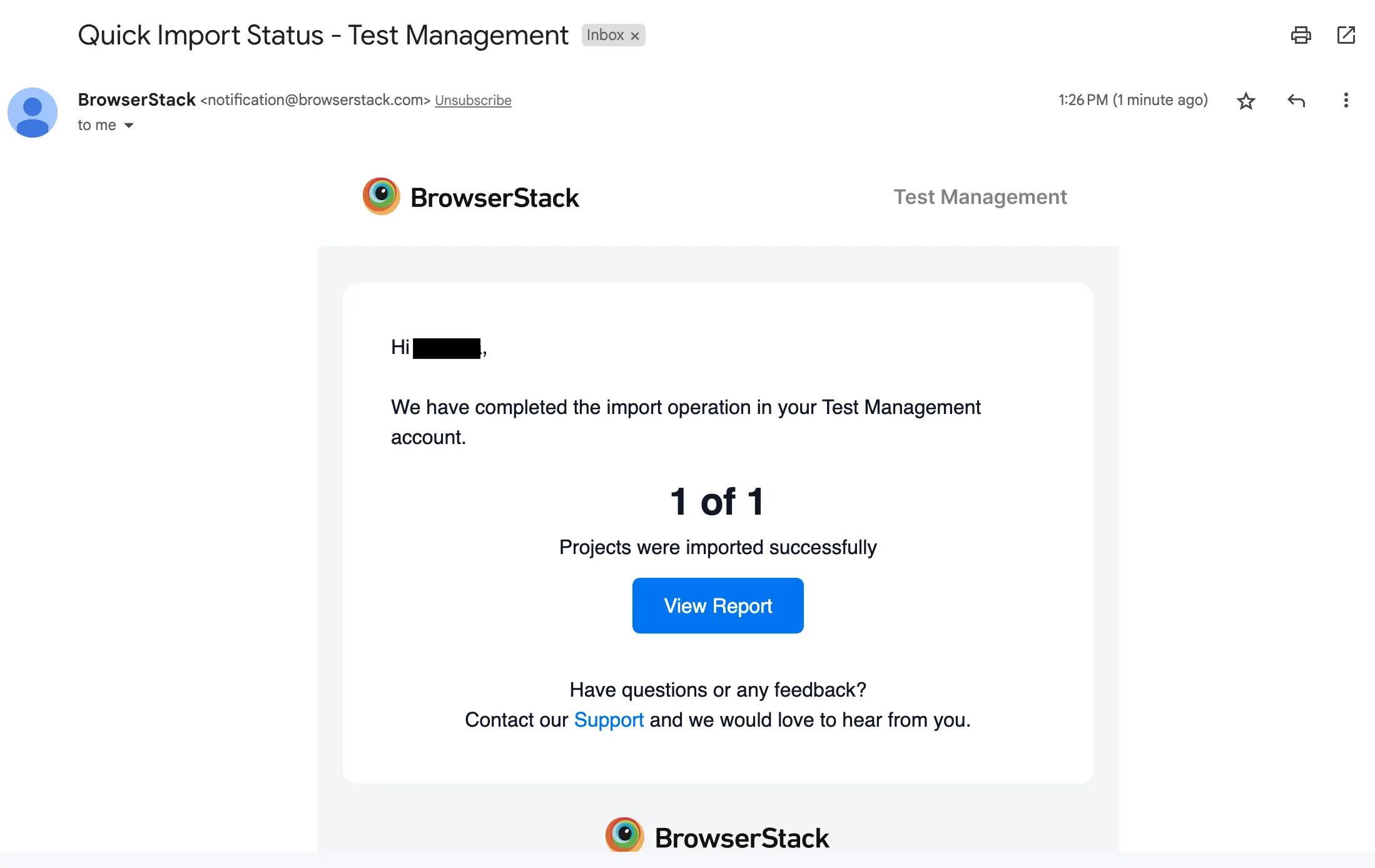The width and height of the screenshot is (1375, 868).
Task: Click the print all icon
Action: pos(1301,35)
